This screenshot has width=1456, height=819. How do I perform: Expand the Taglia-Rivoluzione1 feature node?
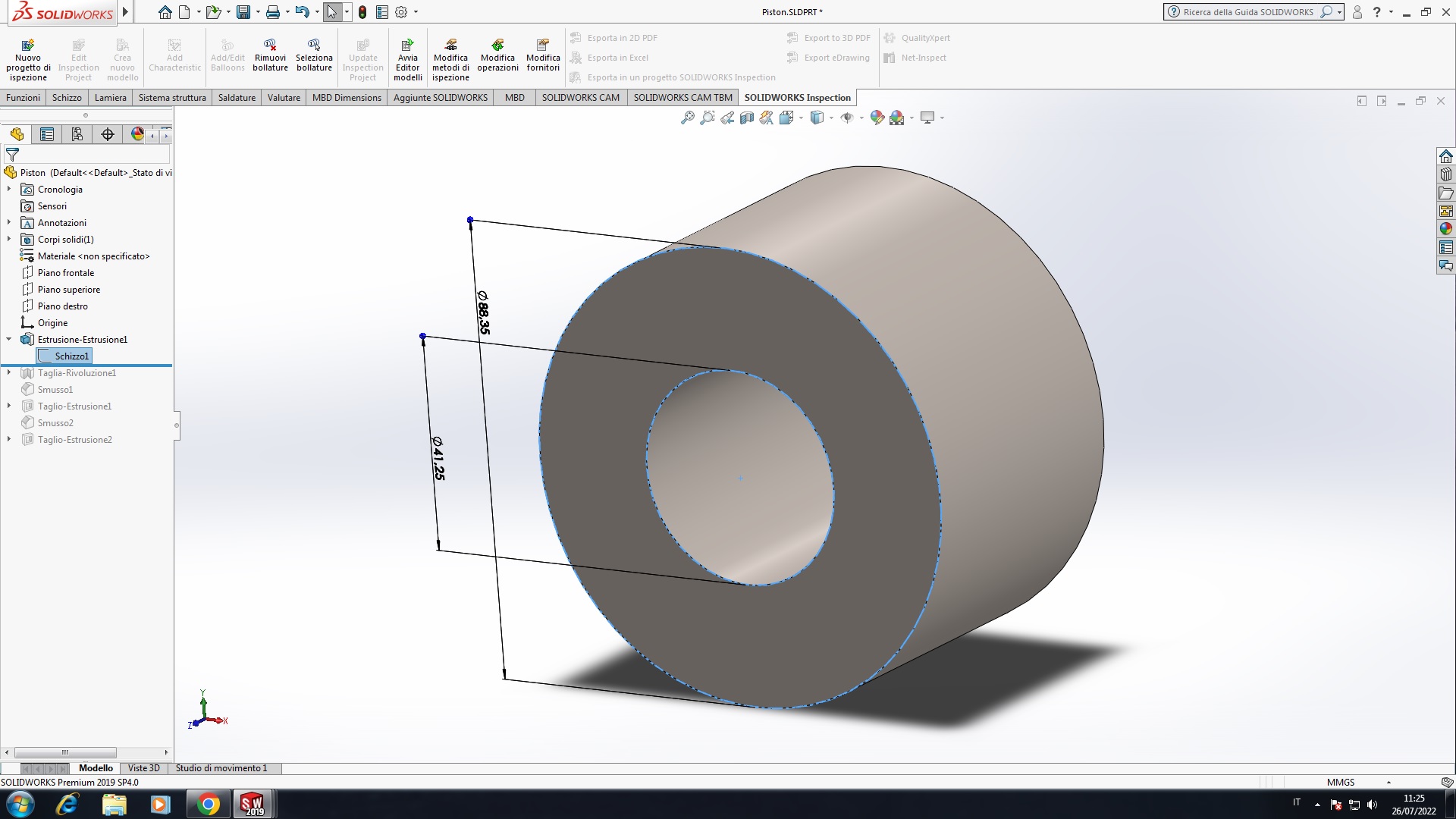click(x=9, y=373)
